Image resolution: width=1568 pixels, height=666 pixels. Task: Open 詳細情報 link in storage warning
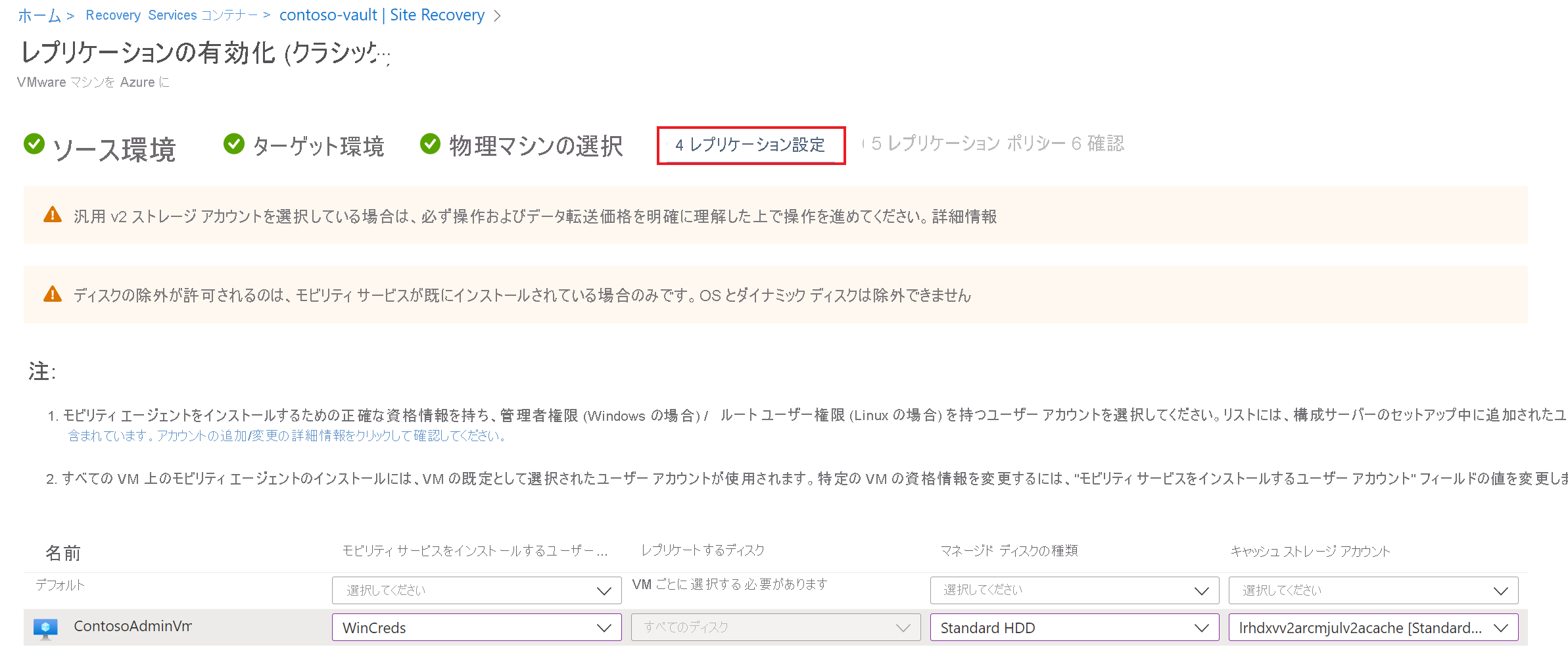point(964,216)
